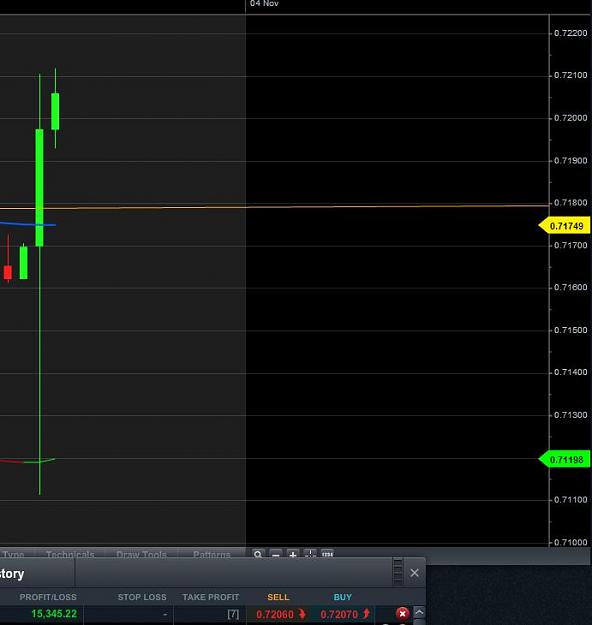592x625 pixels.
Task: Click the 0.71400 price axis label
Action: point(570,372)
